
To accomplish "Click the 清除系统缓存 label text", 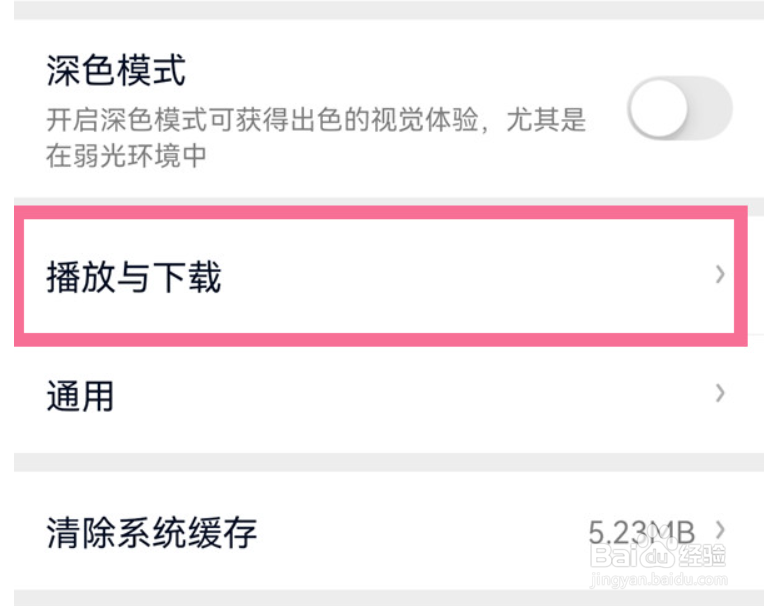I will coord(152,532).
